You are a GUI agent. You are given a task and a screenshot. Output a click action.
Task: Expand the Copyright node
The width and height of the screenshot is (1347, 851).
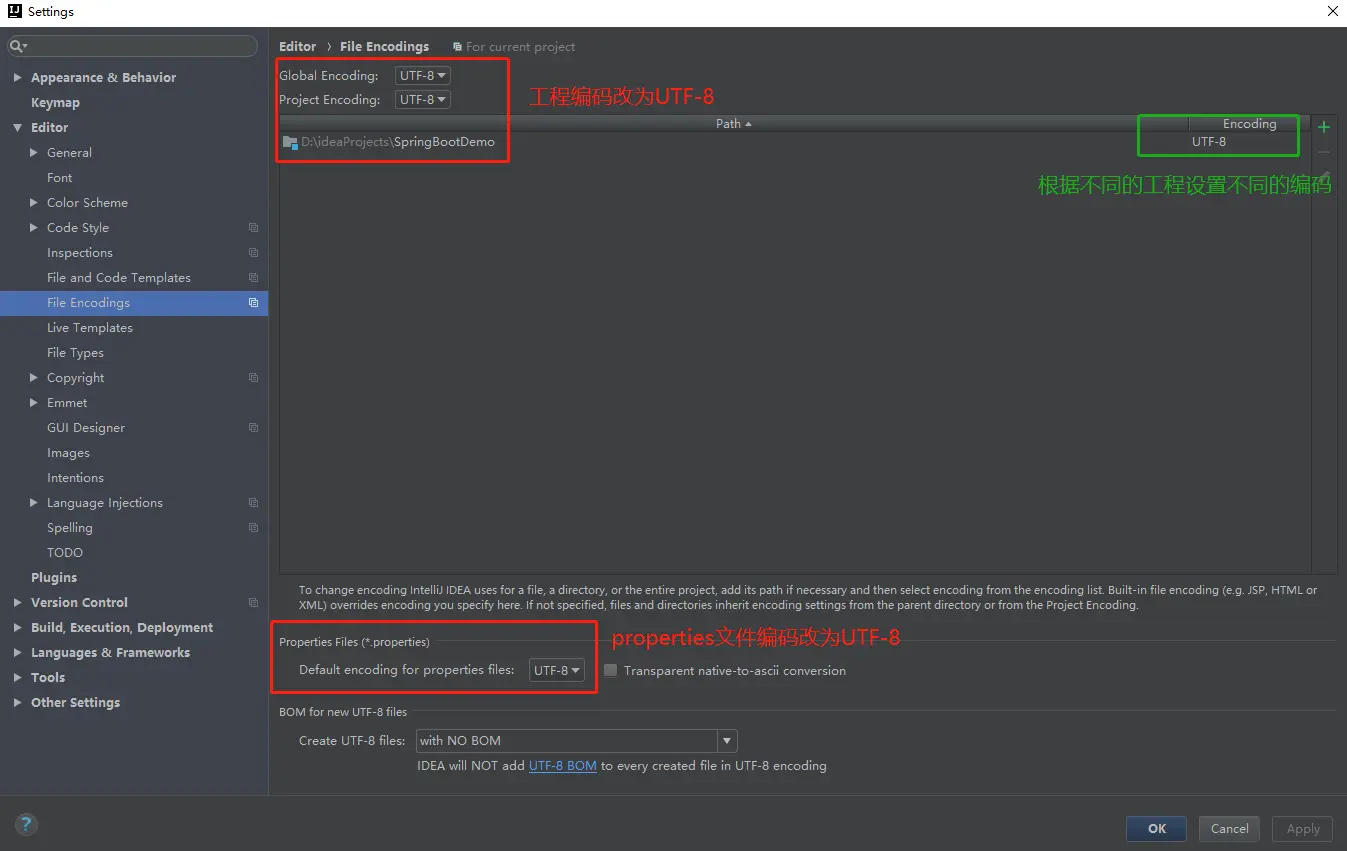(x=34, y=378)
